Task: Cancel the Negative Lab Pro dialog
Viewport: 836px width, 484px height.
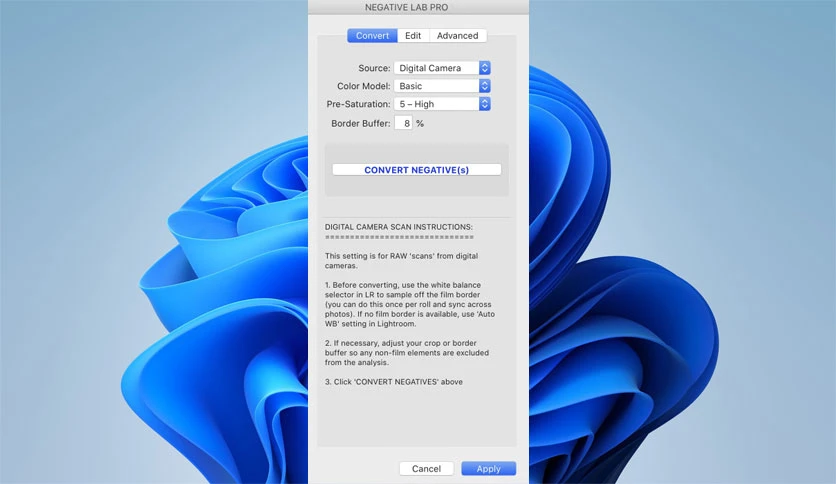Action: tap(426, 469)
